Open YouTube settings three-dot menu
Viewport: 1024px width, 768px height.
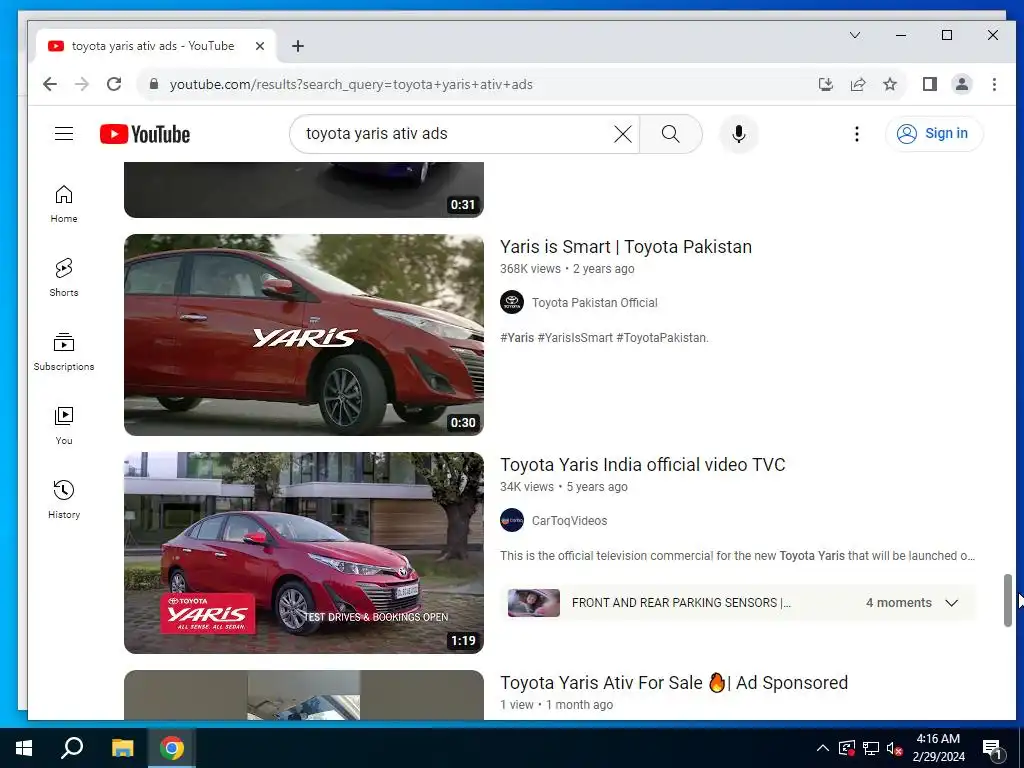(857, 134)
